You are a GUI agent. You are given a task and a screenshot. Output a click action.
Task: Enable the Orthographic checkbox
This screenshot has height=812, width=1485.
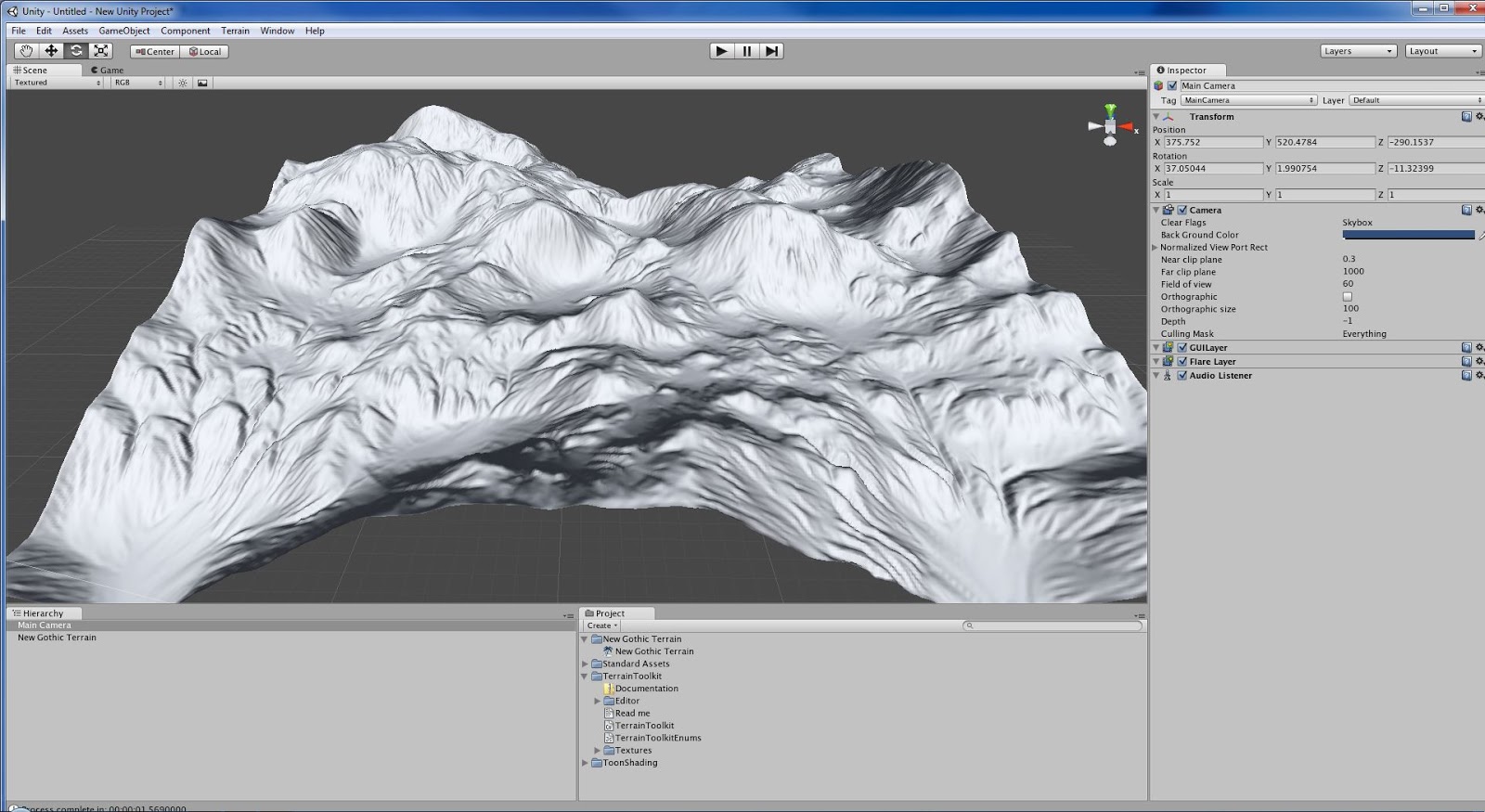point(1348,297)
